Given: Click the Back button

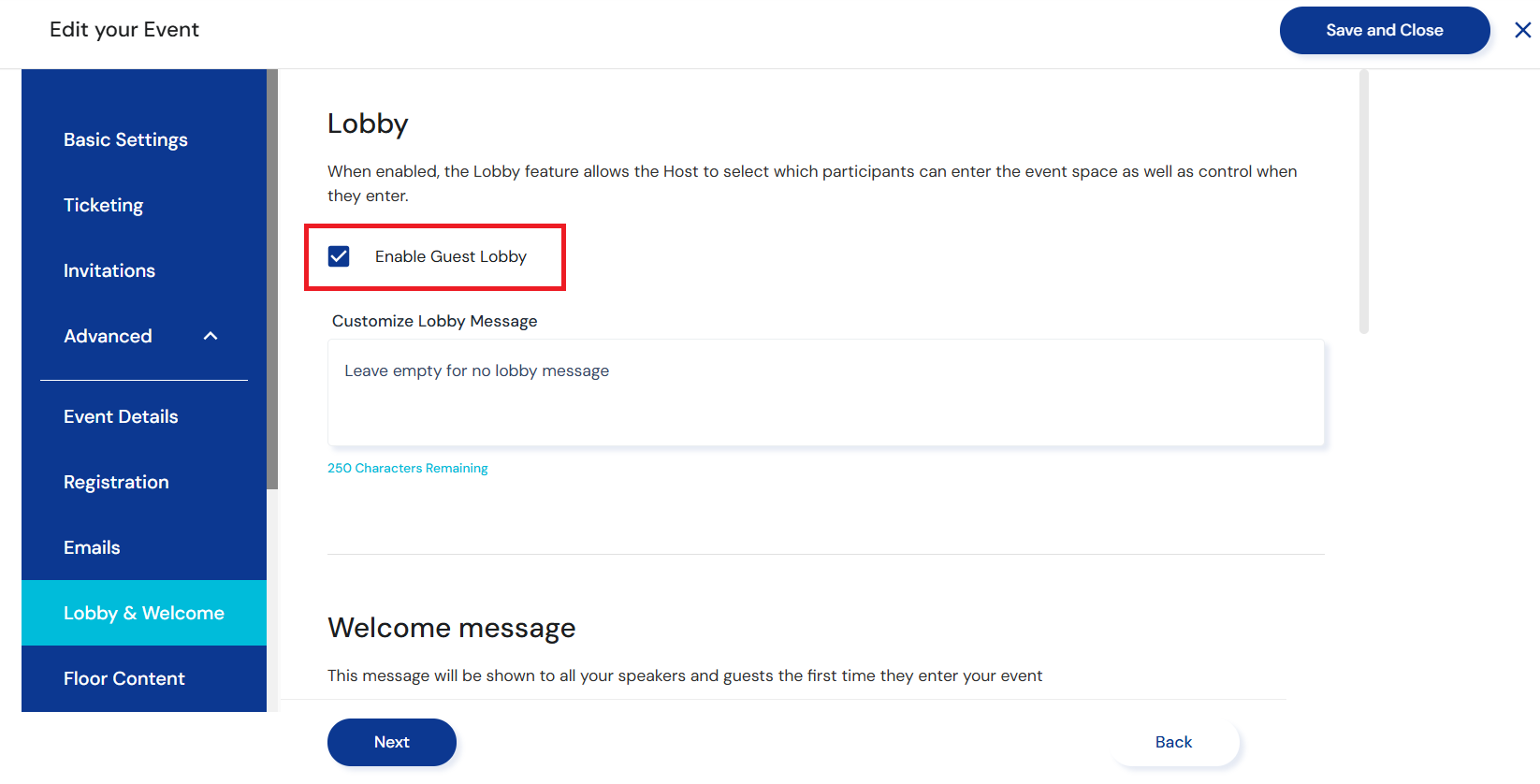Looking at the screenshot, I should [x=1173, y=742].
